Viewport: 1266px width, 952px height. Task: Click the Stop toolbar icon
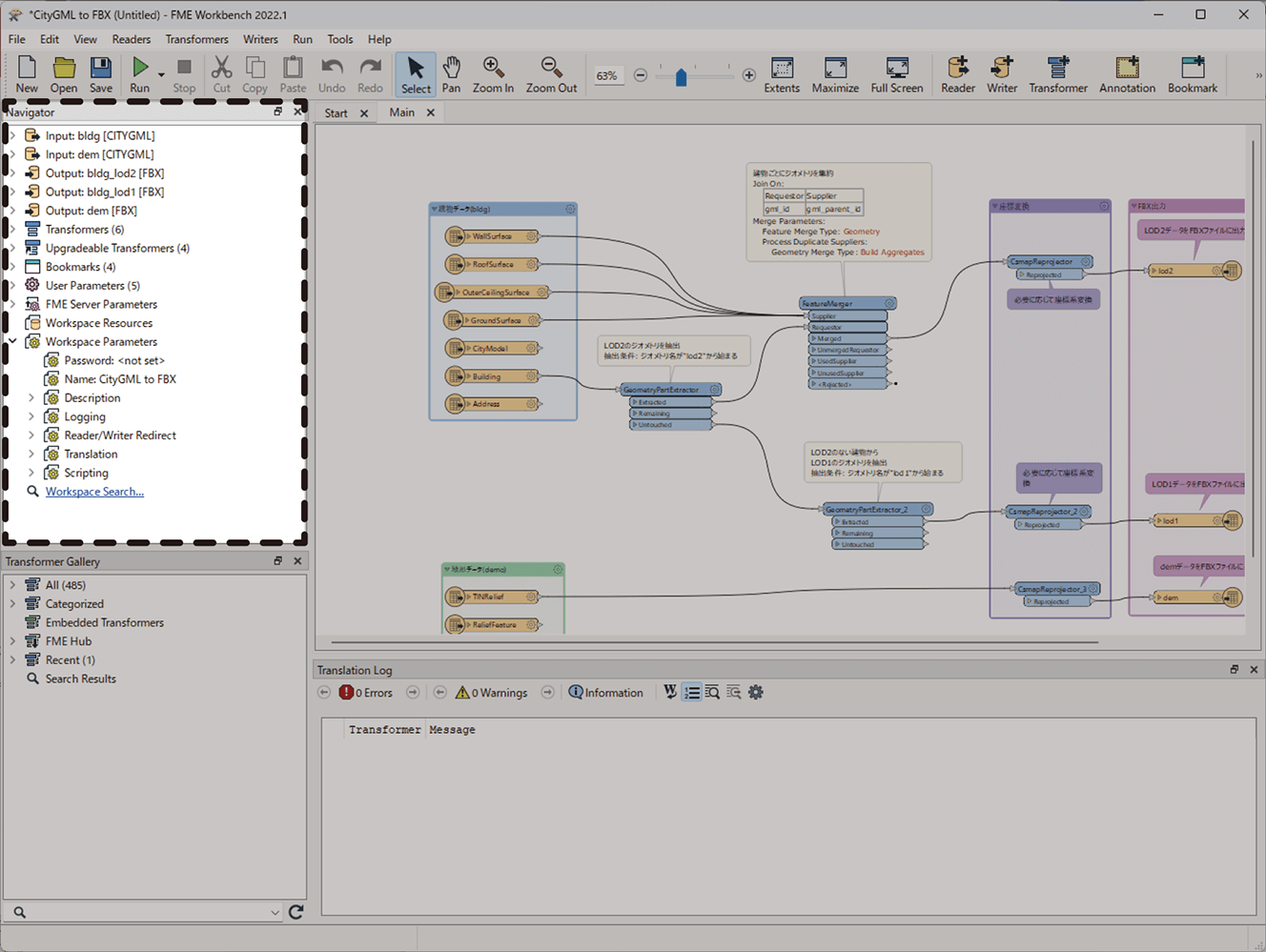184,74
